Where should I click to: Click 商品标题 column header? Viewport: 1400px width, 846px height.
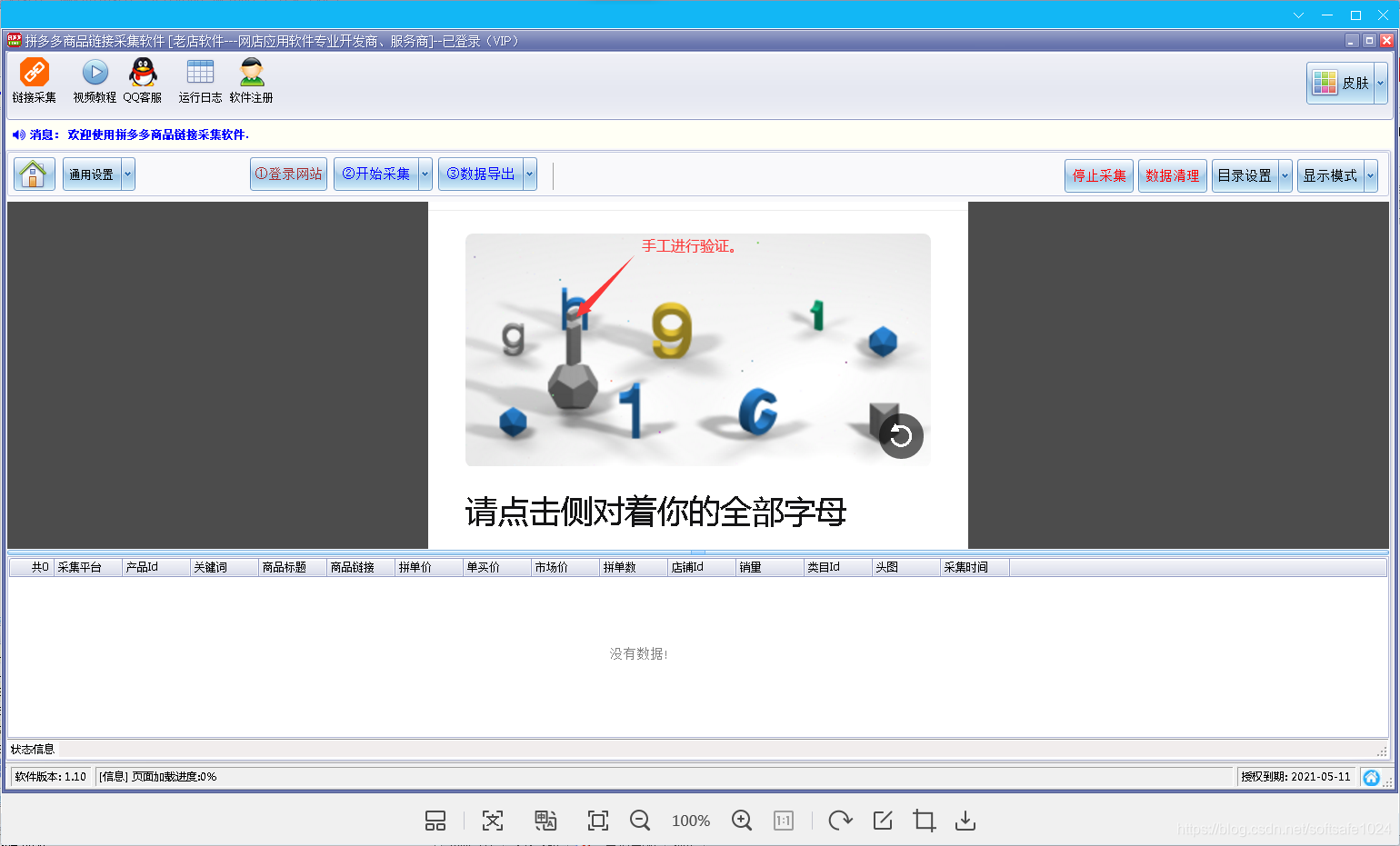(293, 567)
